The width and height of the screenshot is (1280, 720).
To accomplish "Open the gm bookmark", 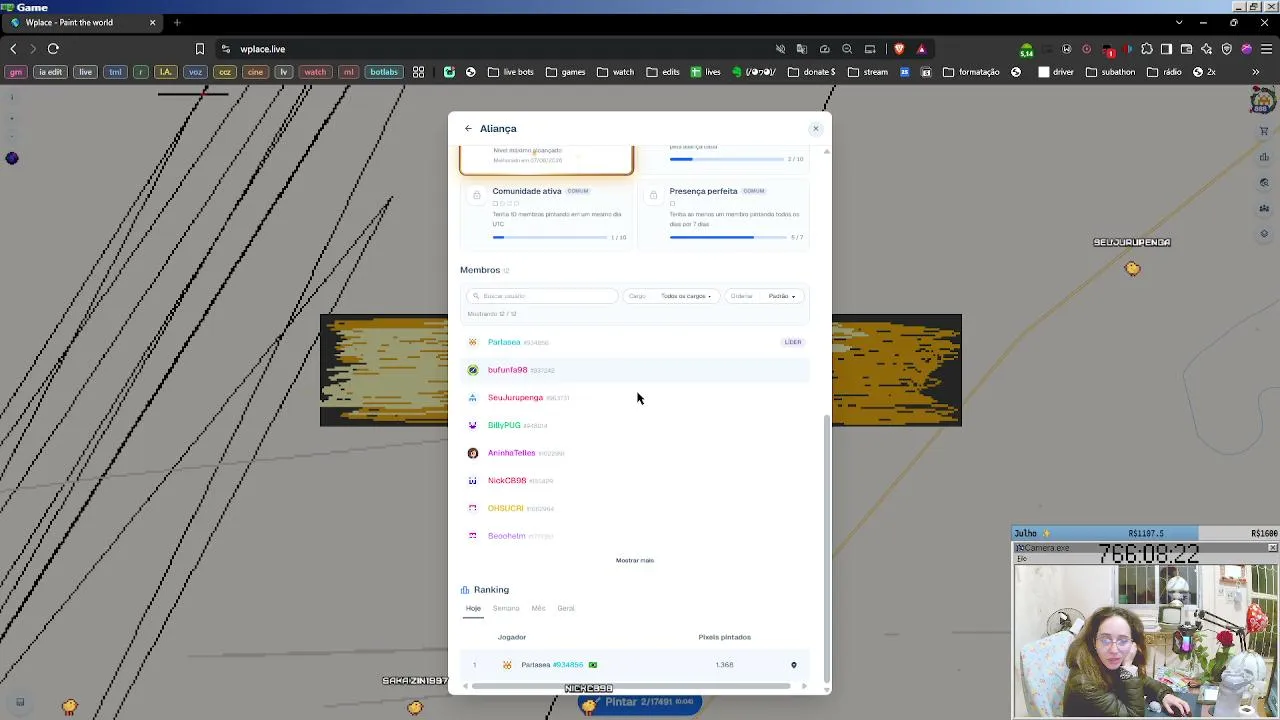I will click(15, 72).
